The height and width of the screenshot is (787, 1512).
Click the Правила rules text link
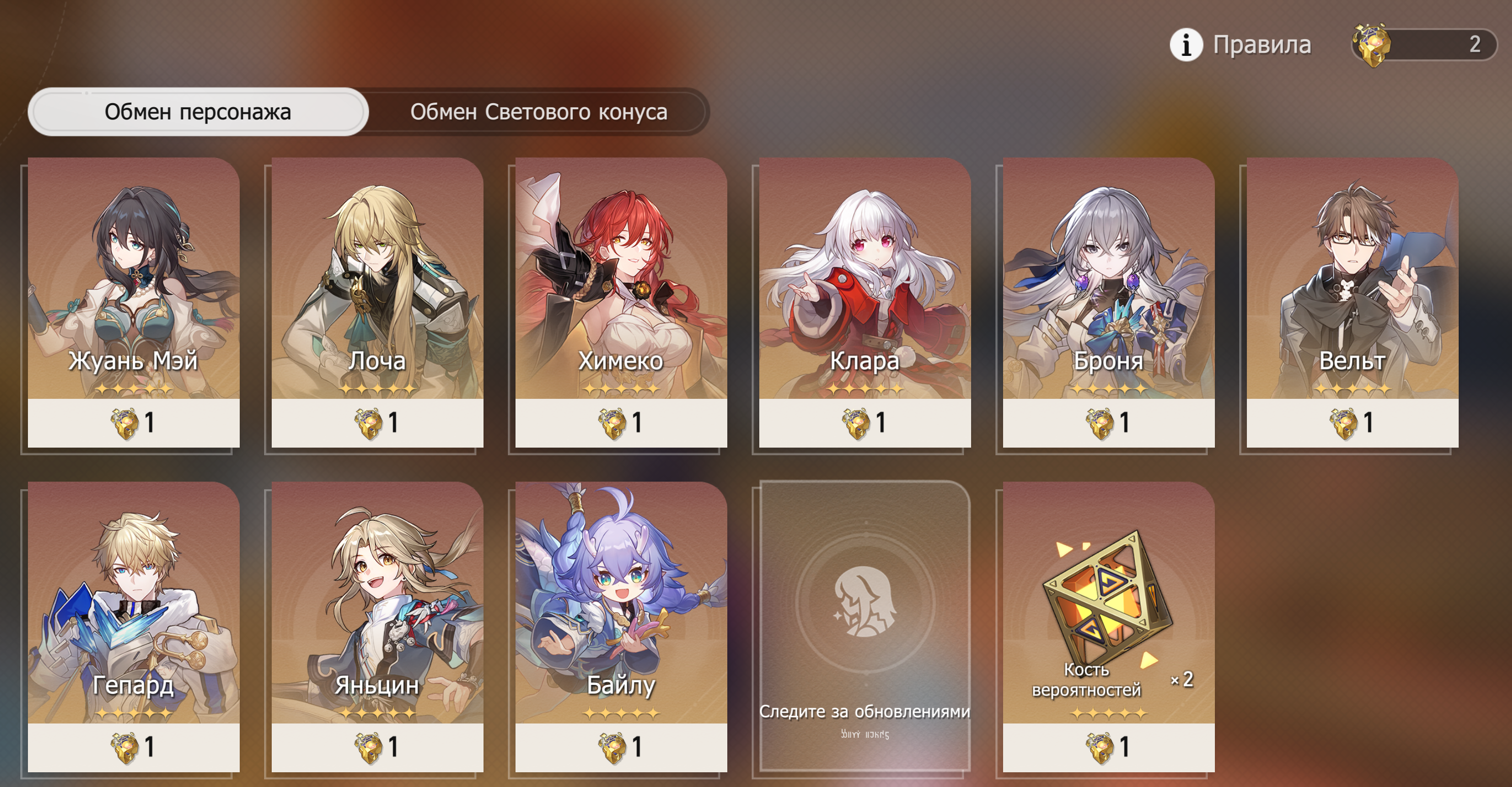coord(1262,45)
